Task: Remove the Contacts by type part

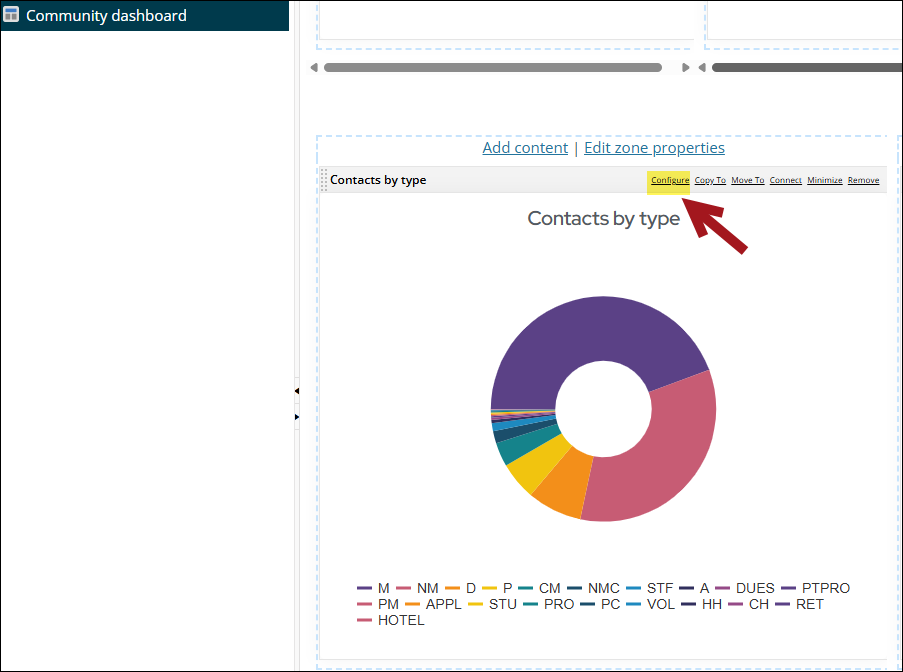Action: coord(863,180)
